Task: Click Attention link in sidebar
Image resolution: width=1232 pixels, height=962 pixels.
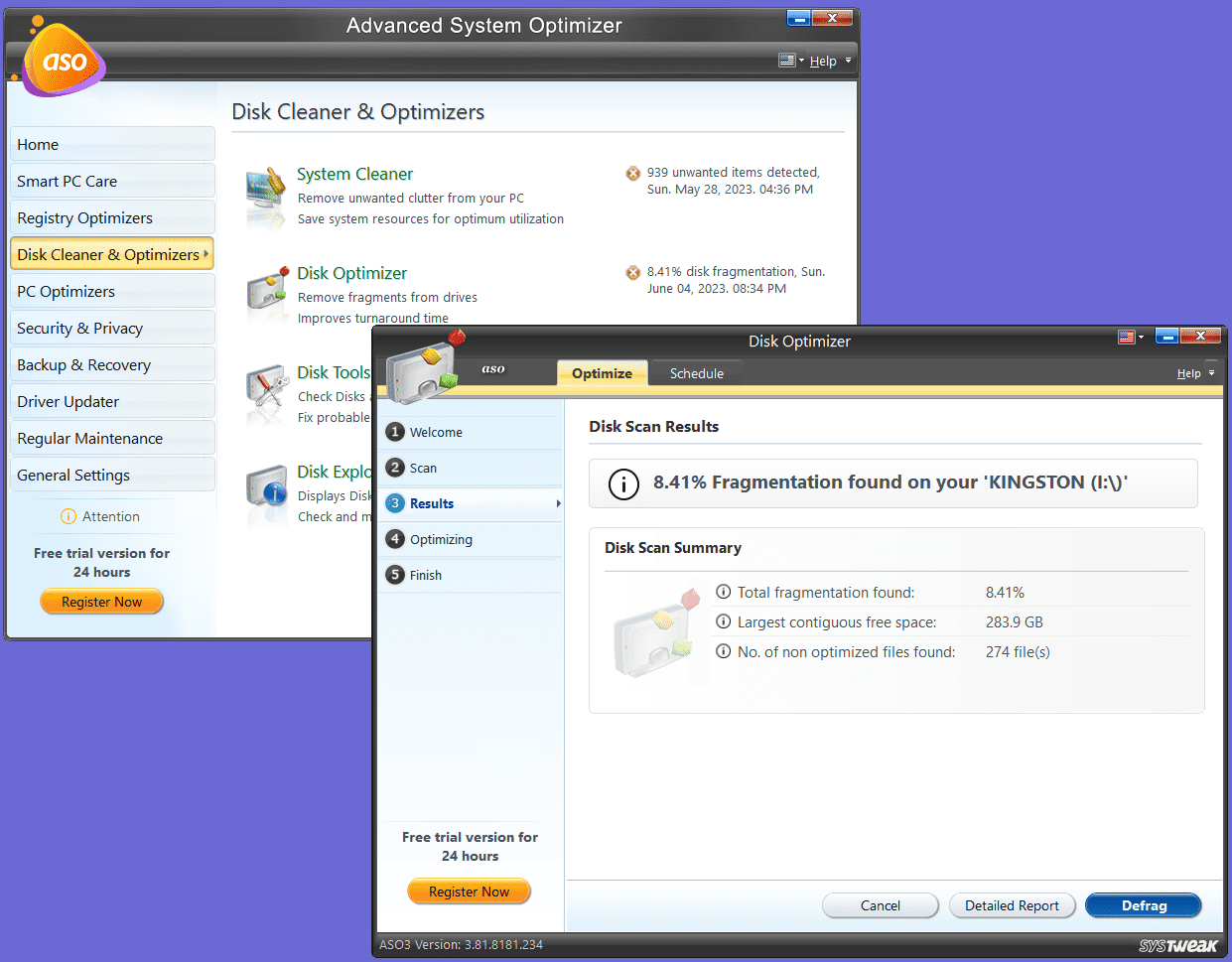Action: point(111,516)
